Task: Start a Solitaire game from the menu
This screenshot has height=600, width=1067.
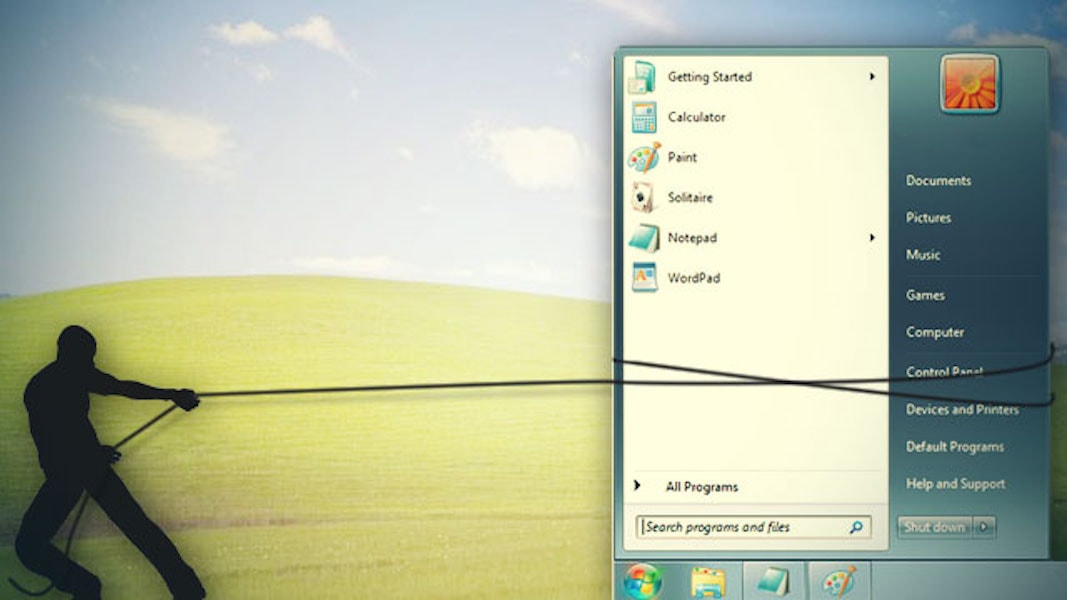Action: [x=644, y=197]
